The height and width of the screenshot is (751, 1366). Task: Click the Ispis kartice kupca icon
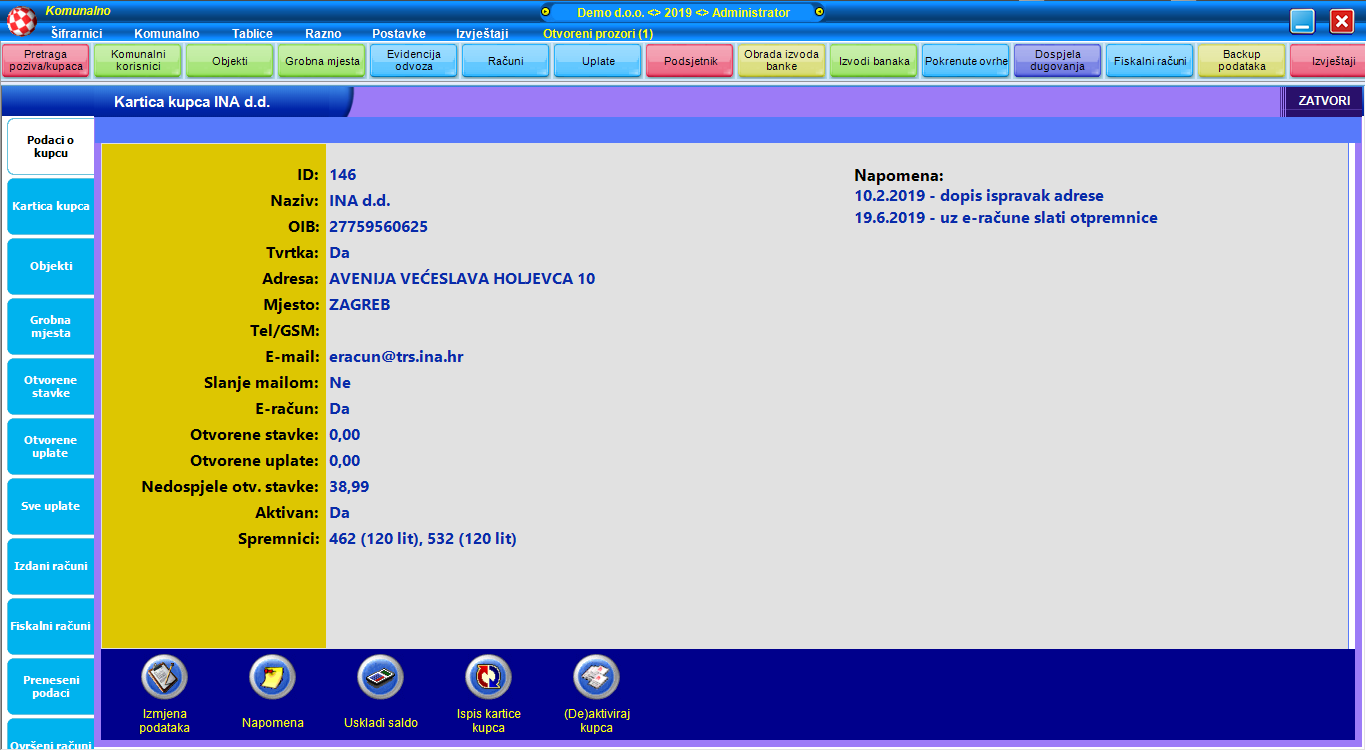click(488, 678)
